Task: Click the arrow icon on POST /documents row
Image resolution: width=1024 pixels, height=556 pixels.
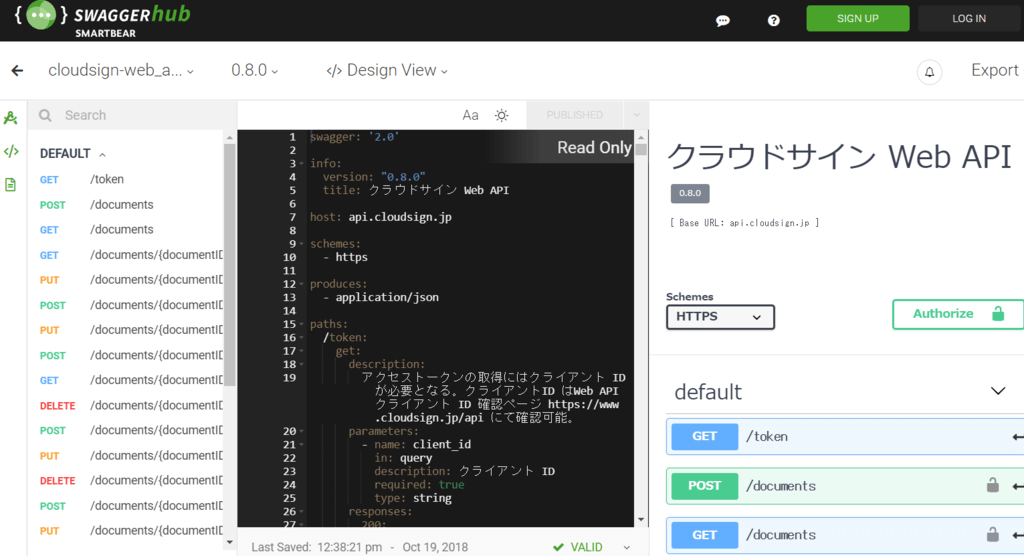Action: (x=1017, y=486)
